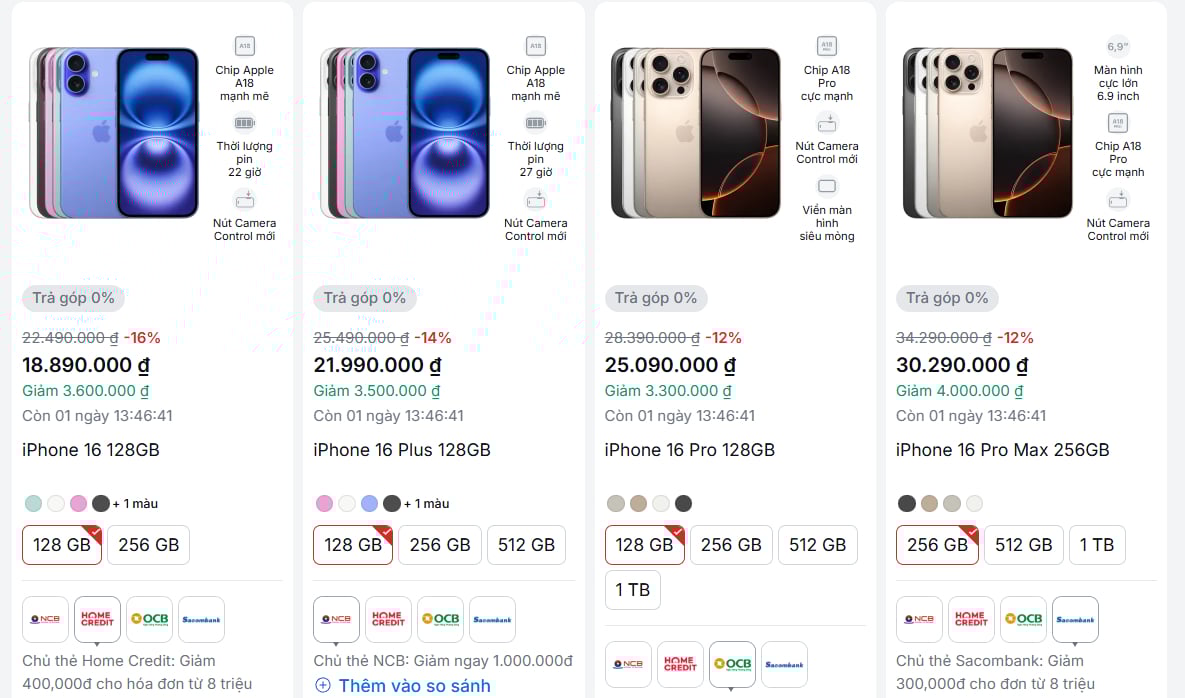Click the A18 chip icon on iPhone 16 card
This screenshot has width=1185, height=698.
click(x=244, y=45)
